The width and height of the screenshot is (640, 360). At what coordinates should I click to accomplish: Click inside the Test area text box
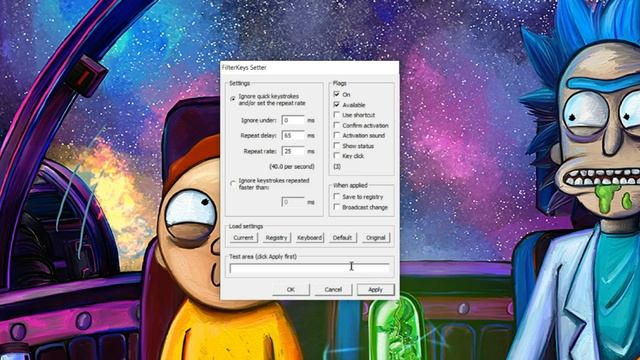coord(309,268)
